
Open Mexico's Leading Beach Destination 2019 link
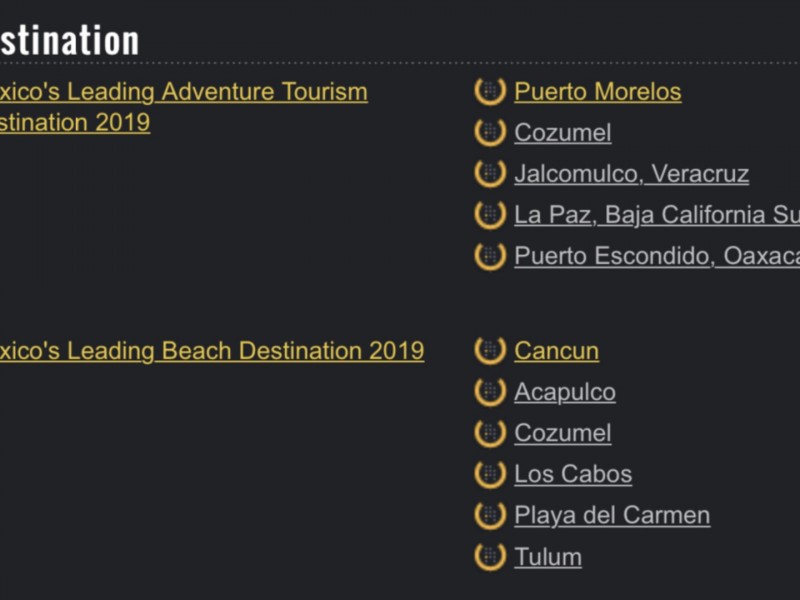[x=212, y=351]
